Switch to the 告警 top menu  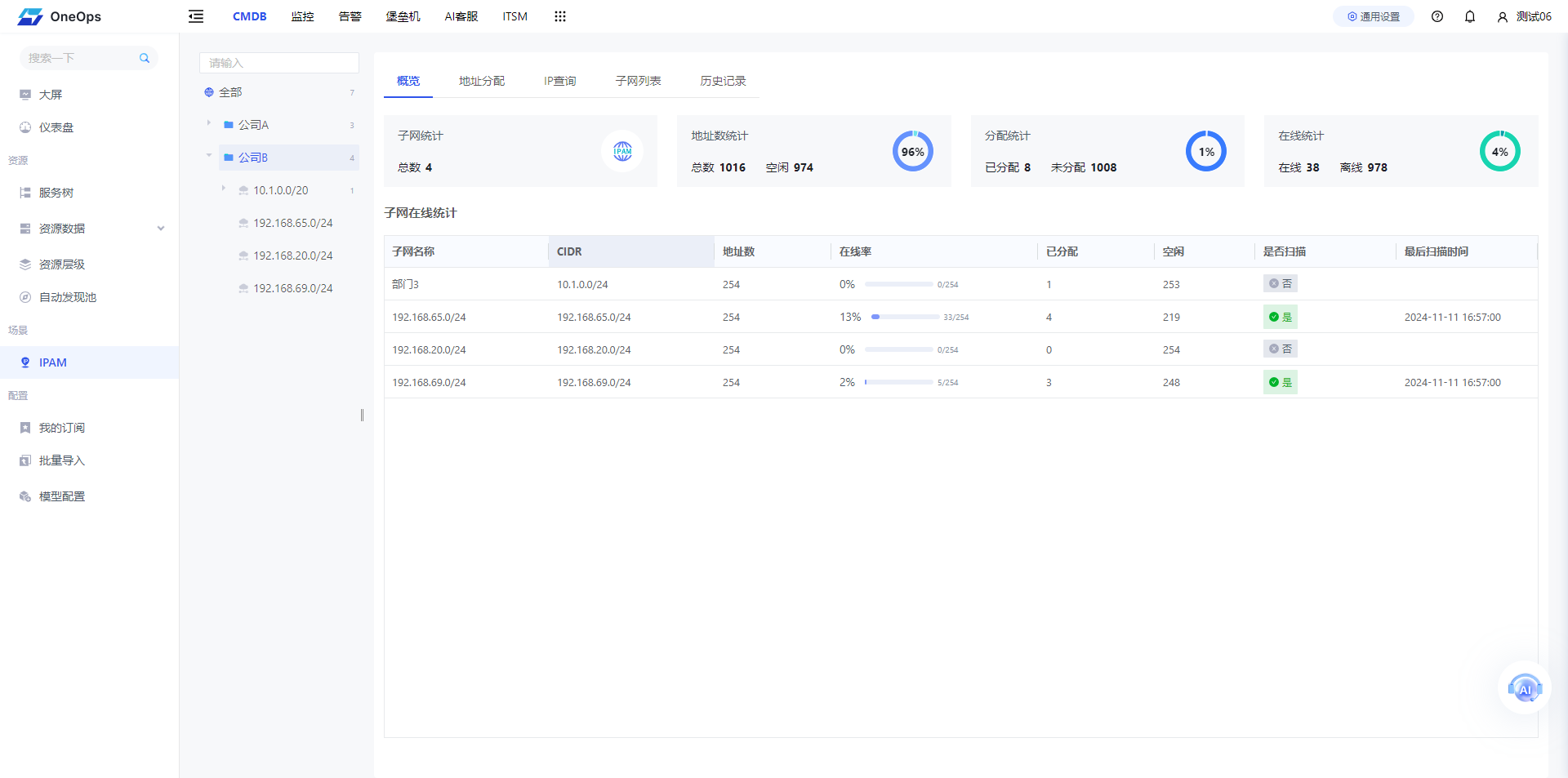click(350, 16)
